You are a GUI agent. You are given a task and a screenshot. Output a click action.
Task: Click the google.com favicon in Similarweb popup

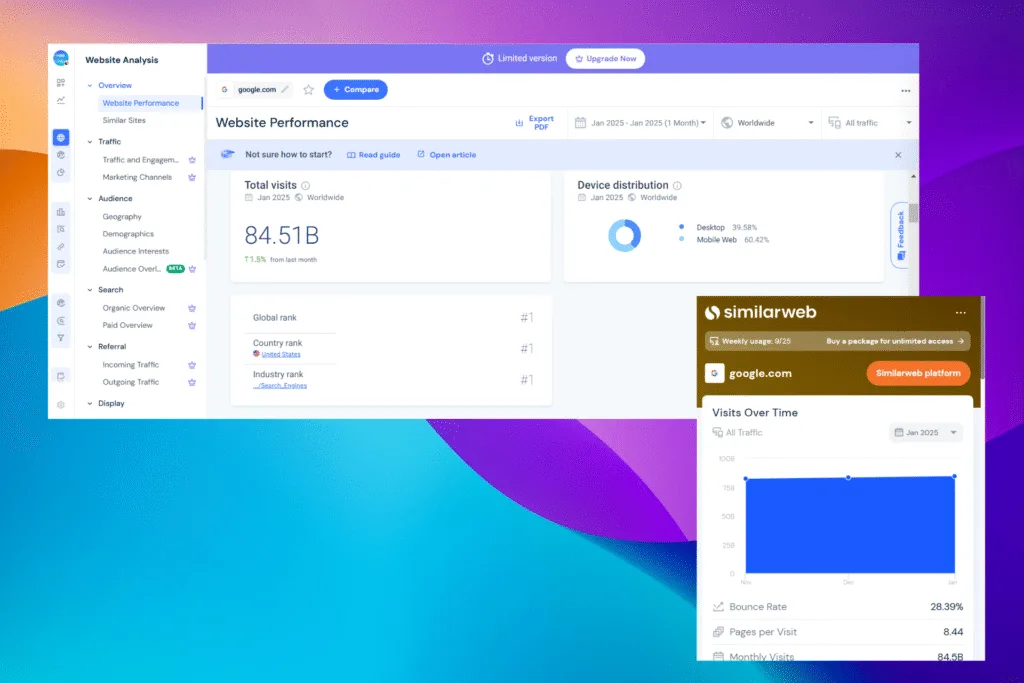click(714, 373)
